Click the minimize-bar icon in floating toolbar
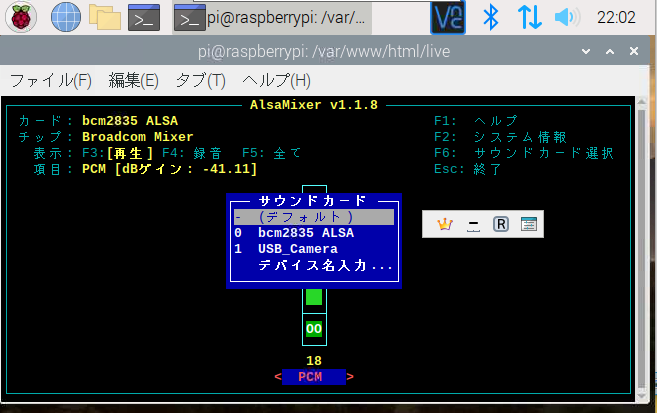Viewport: 657px width, 413px height. (473, 225)
